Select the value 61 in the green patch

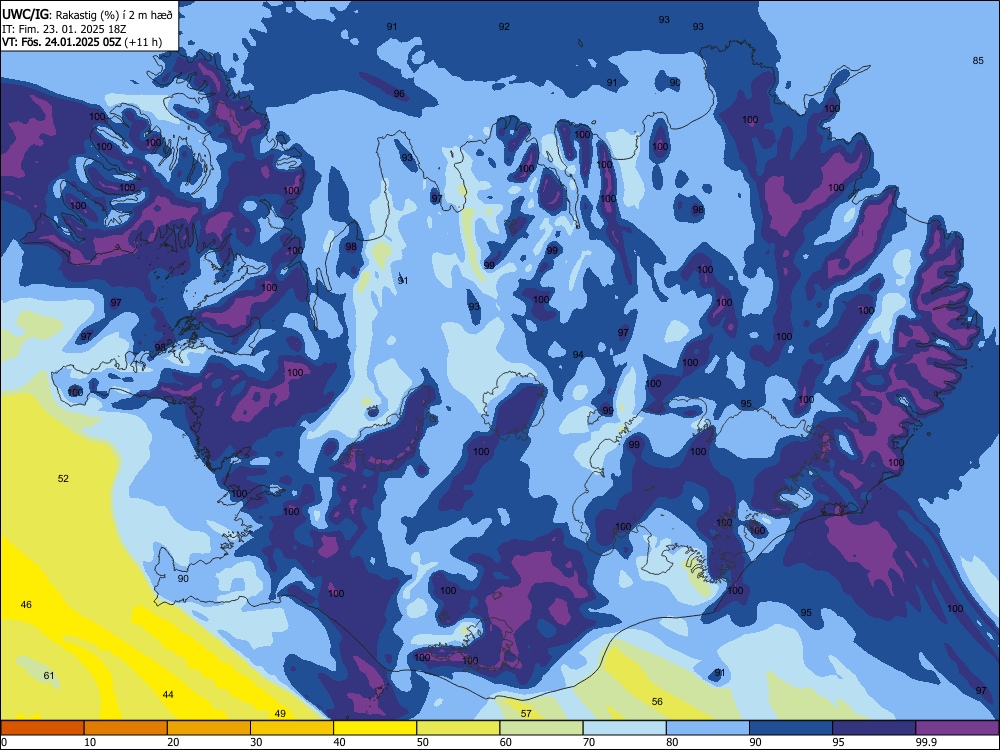49,675
